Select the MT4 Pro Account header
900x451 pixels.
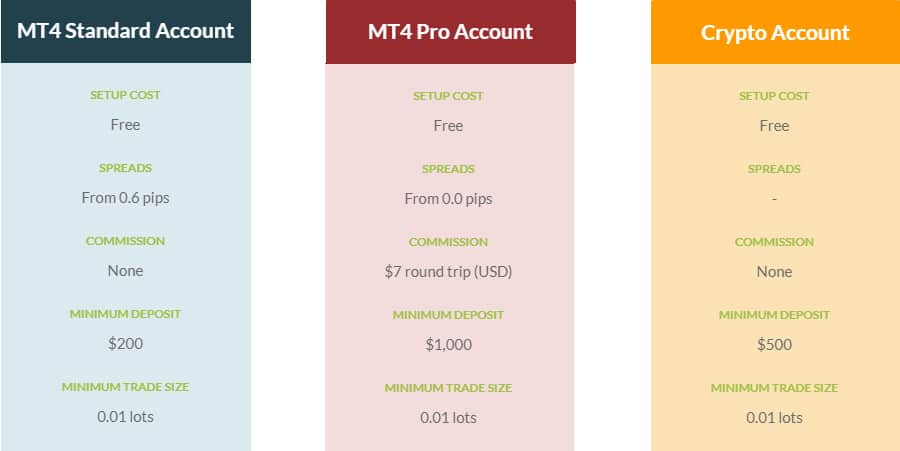tap(450, 32)
